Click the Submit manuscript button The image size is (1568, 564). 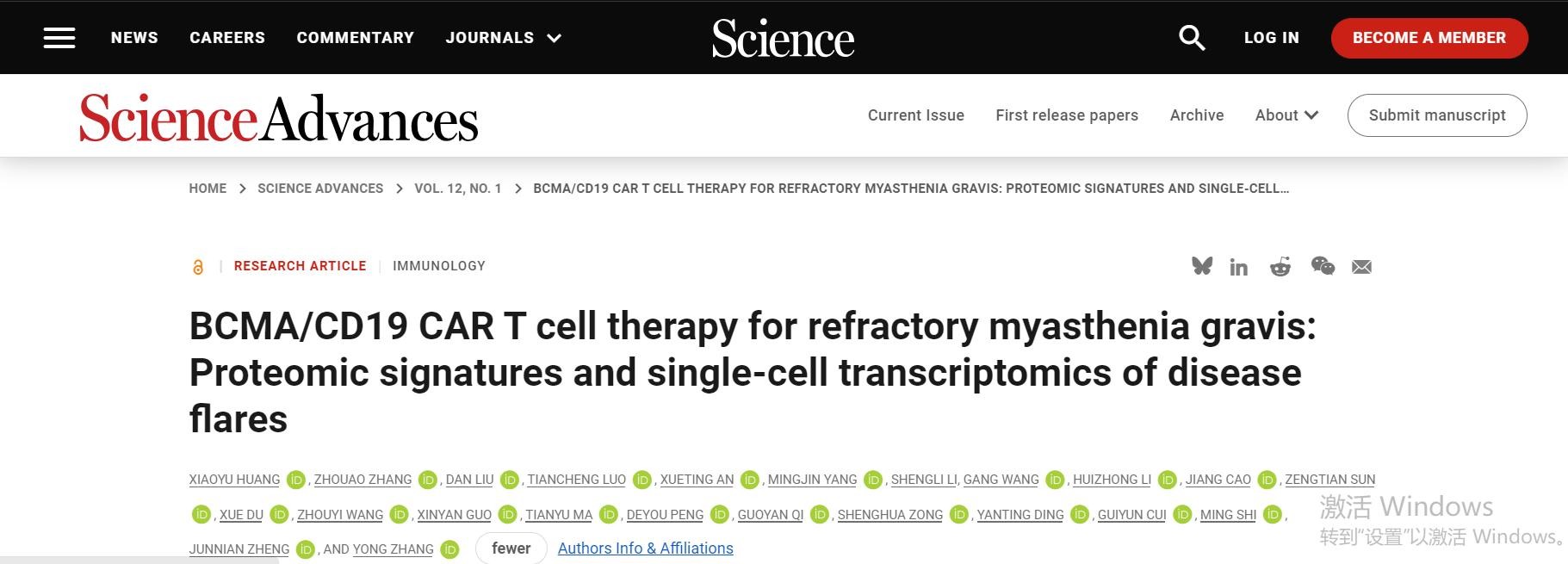point(1436,115)
